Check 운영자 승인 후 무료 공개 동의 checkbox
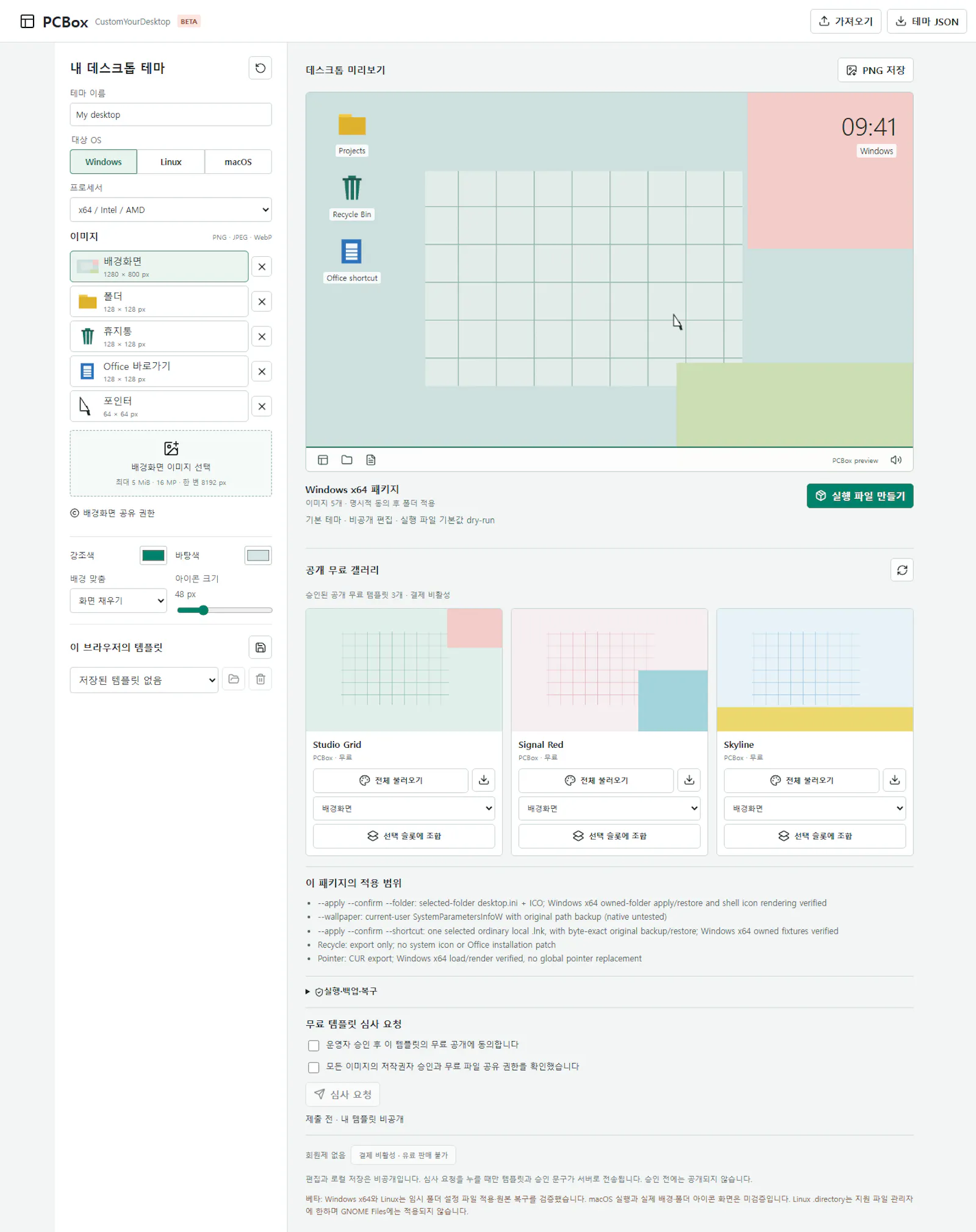The image size is (976, 1232). pyautogui.click(x=314, y=1045)
